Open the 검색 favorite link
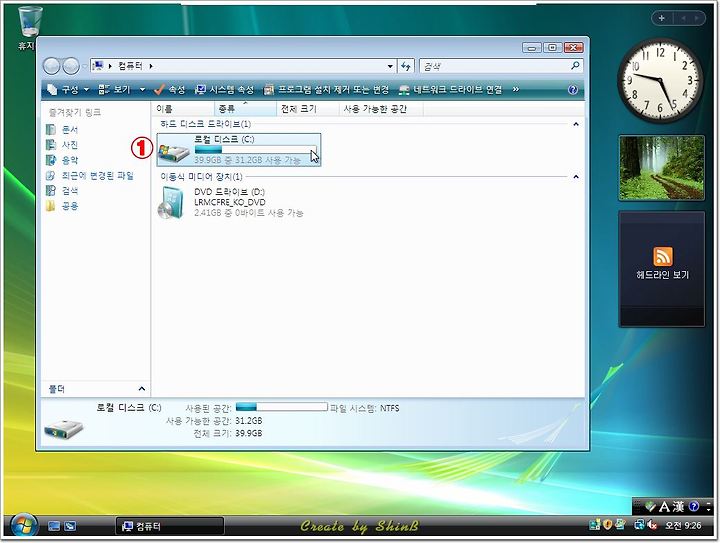This screenshot has height=543, width=720. (70, 190)
